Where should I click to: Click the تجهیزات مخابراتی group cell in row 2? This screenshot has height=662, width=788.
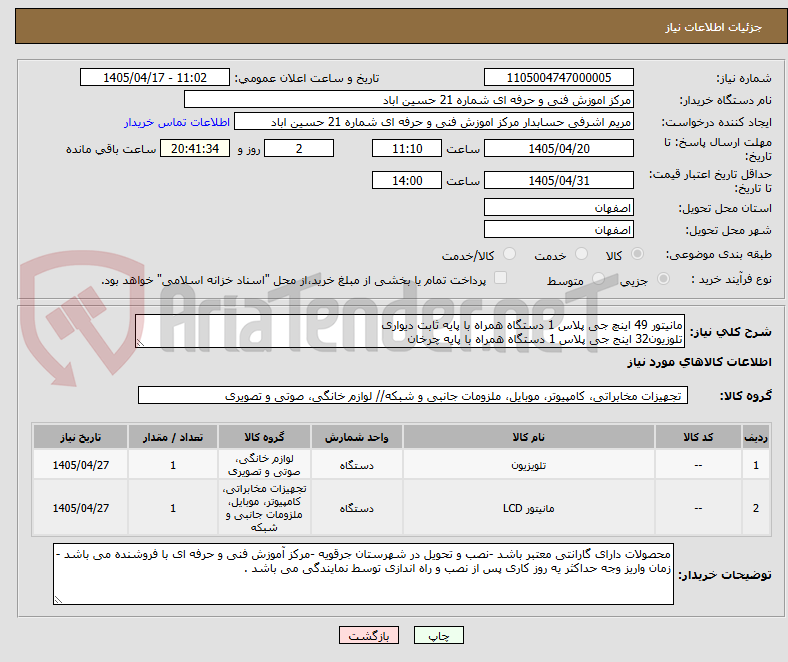tap(264, 508)
